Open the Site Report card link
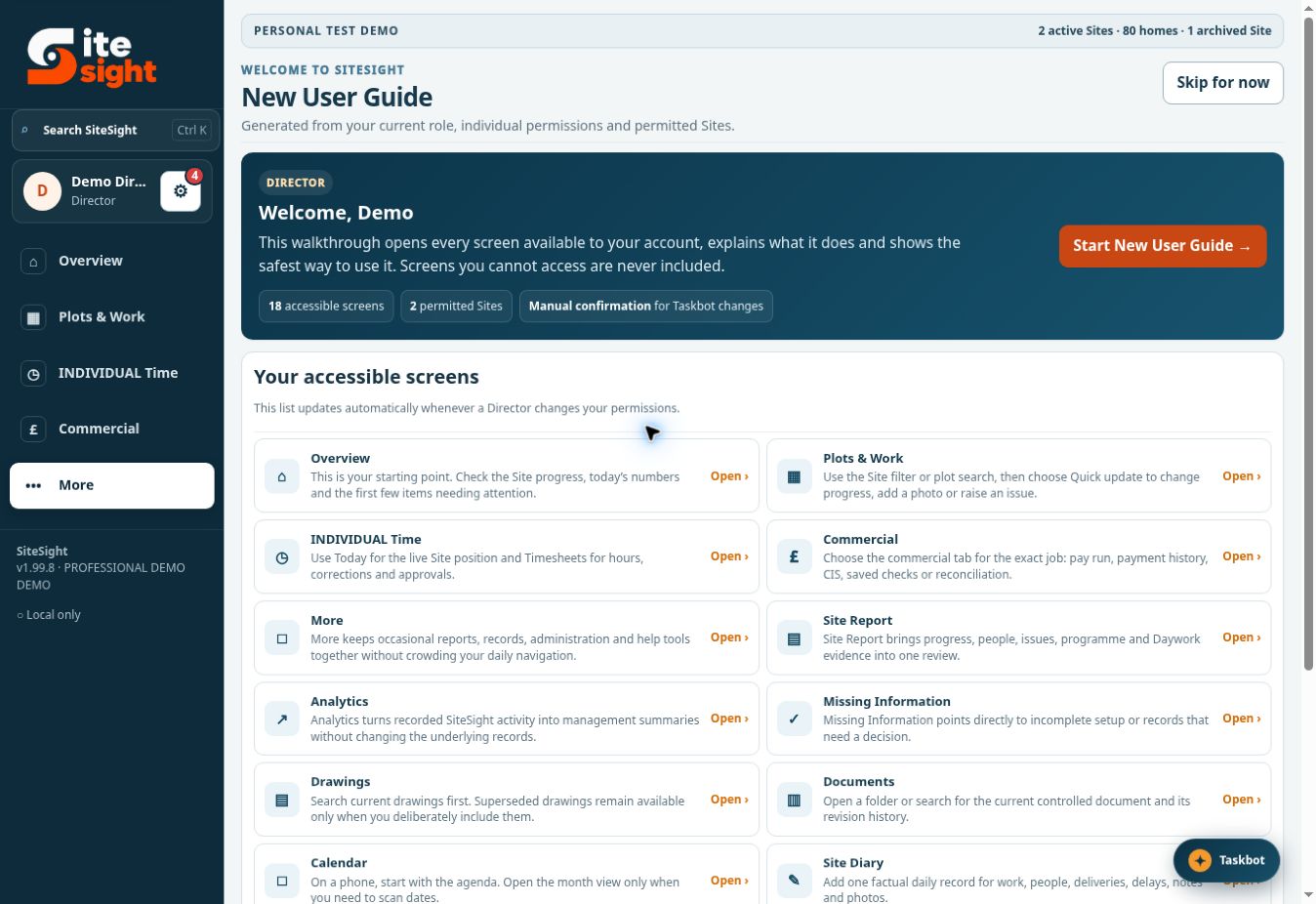Screen dimensions: 1316x904 tap(1241, 637)
